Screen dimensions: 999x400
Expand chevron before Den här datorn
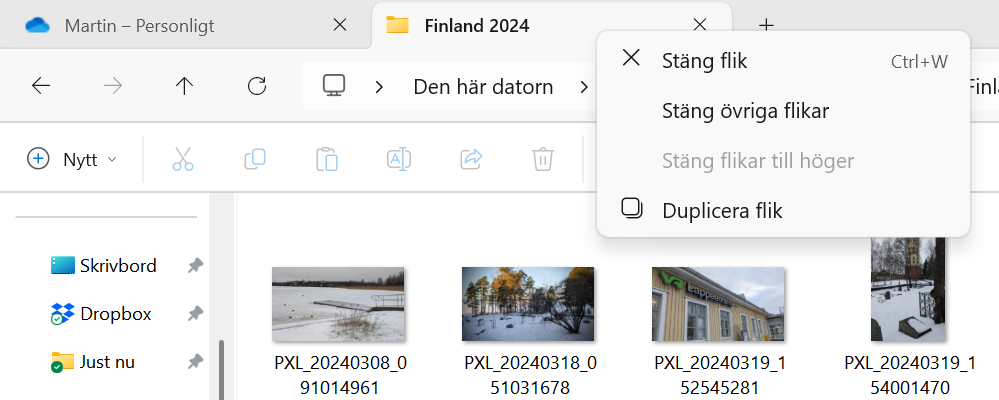click(x=379, y=86)
